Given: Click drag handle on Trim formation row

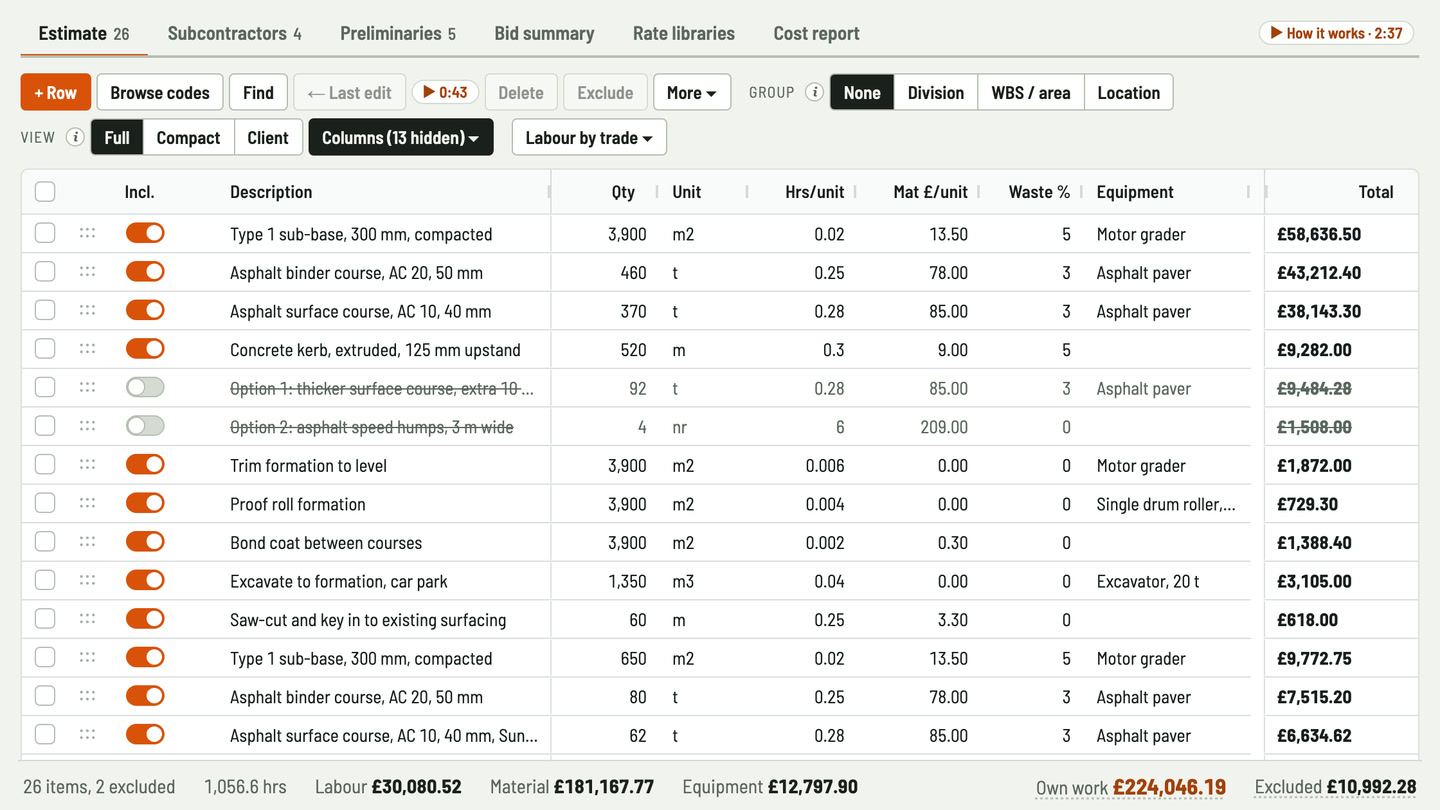Looking at the screenshot, I should [x=87, y=465].
